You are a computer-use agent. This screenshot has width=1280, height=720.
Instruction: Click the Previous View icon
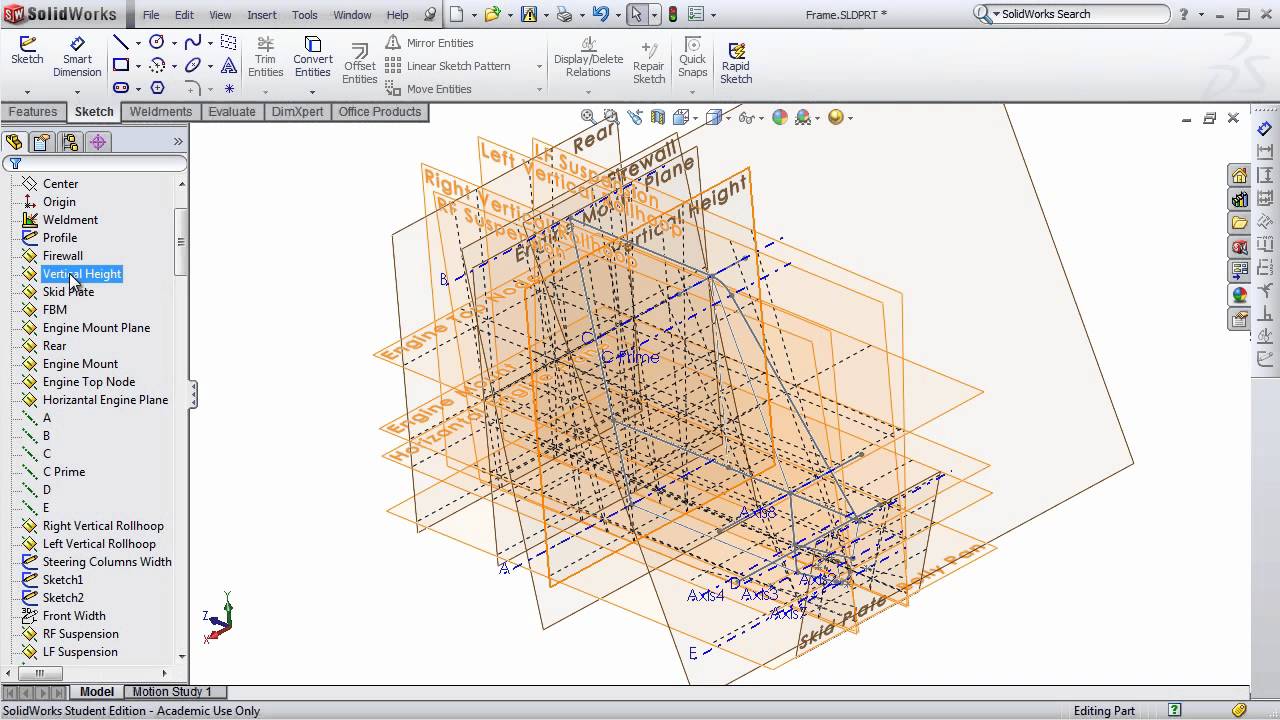[635, 117]
